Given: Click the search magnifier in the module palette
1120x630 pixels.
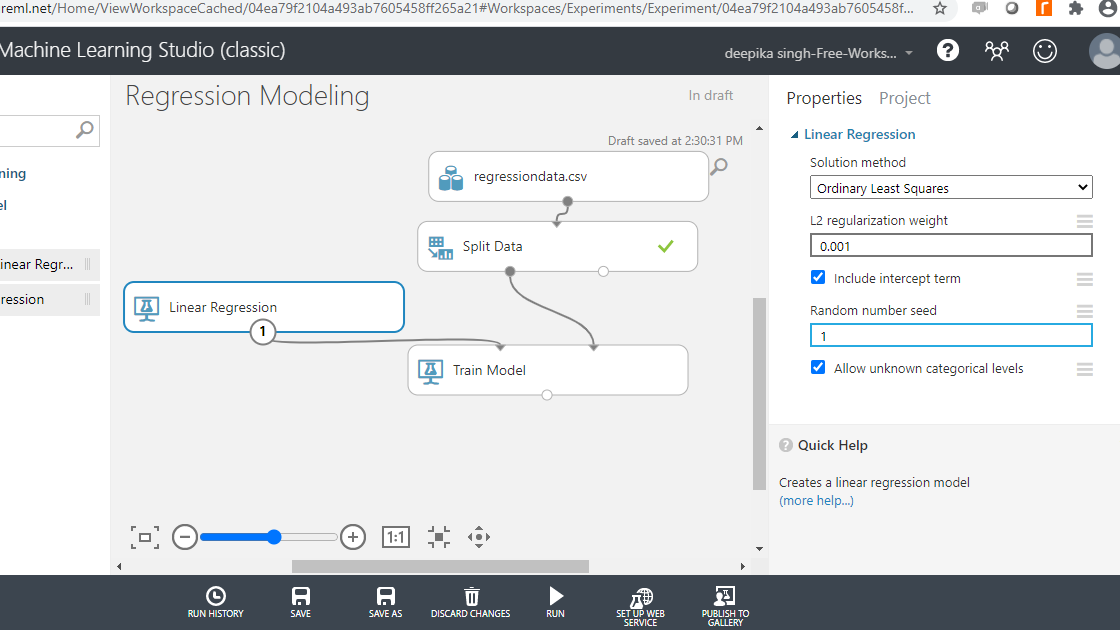Looking at the screenshot, I should [x=85, y=130].
